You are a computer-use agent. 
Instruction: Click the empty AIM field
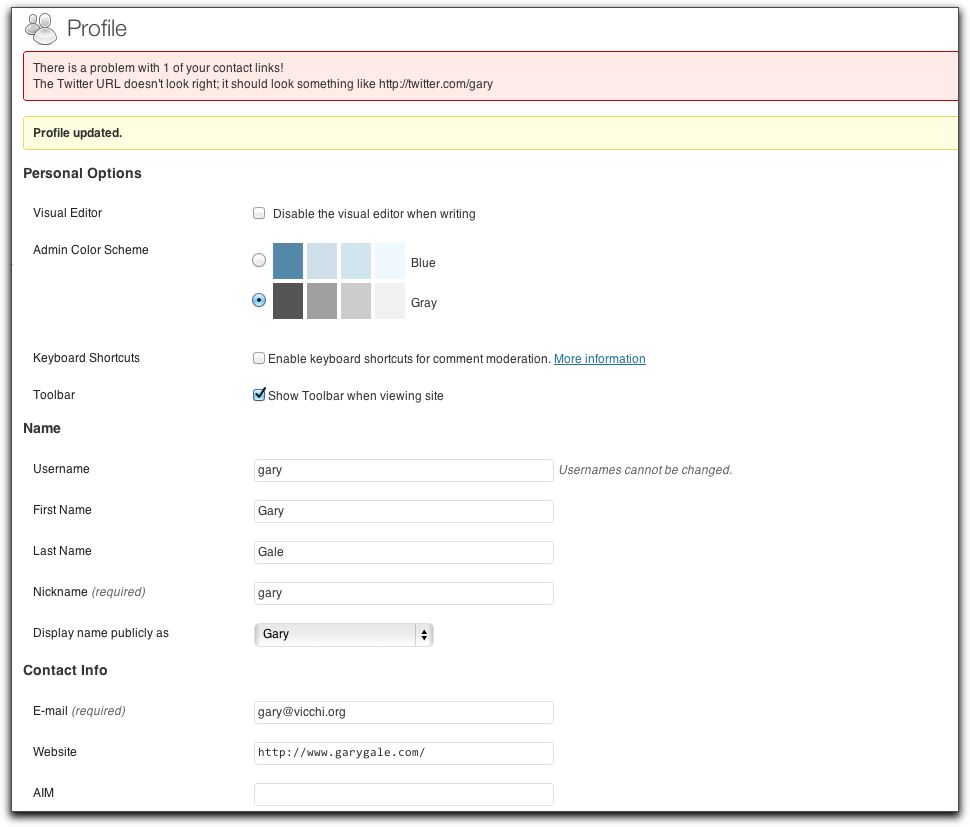tap(403, 794)
